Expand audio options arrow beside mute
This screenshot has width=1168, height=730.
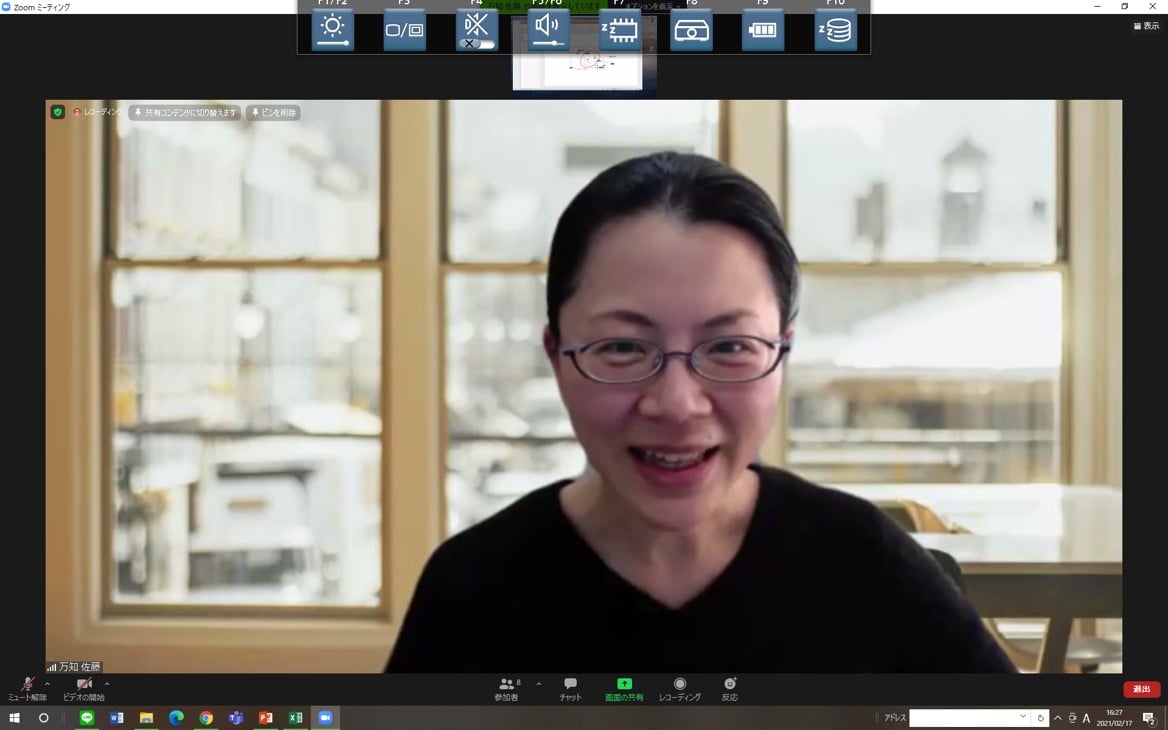click(x=48, y=684)
